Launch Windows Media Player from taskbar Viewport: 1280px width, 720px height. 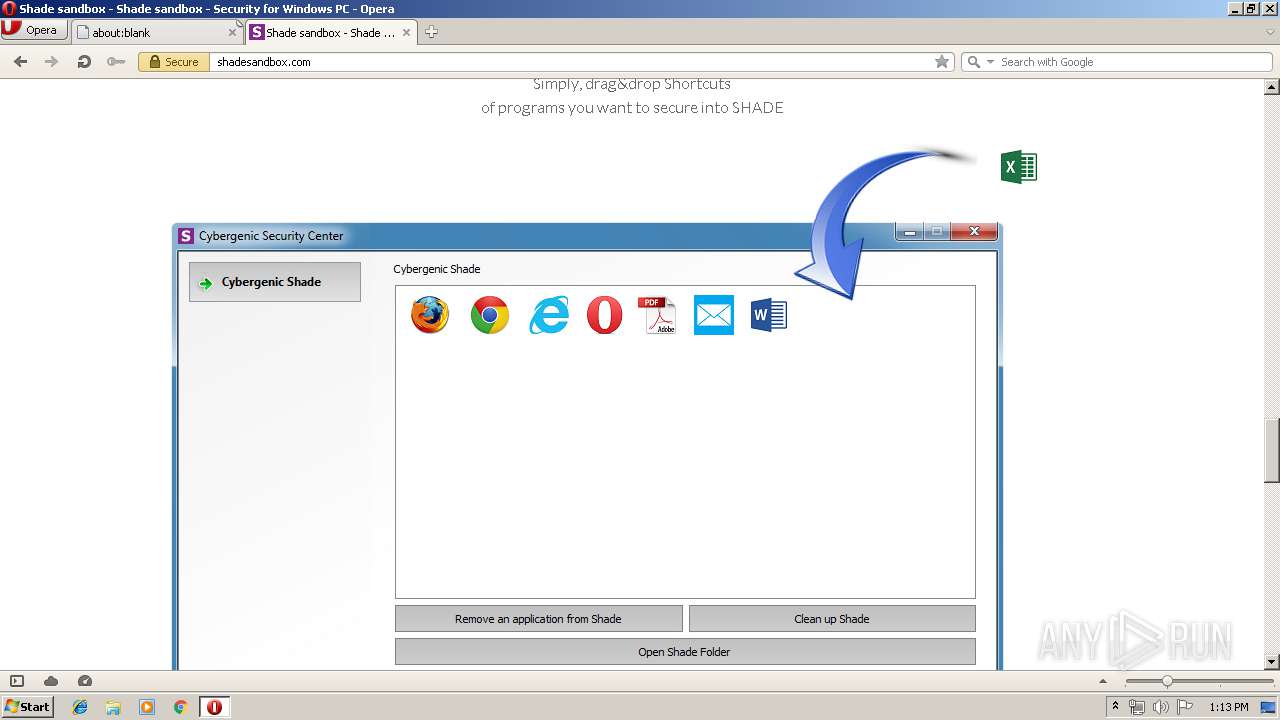tap(147, 707)
